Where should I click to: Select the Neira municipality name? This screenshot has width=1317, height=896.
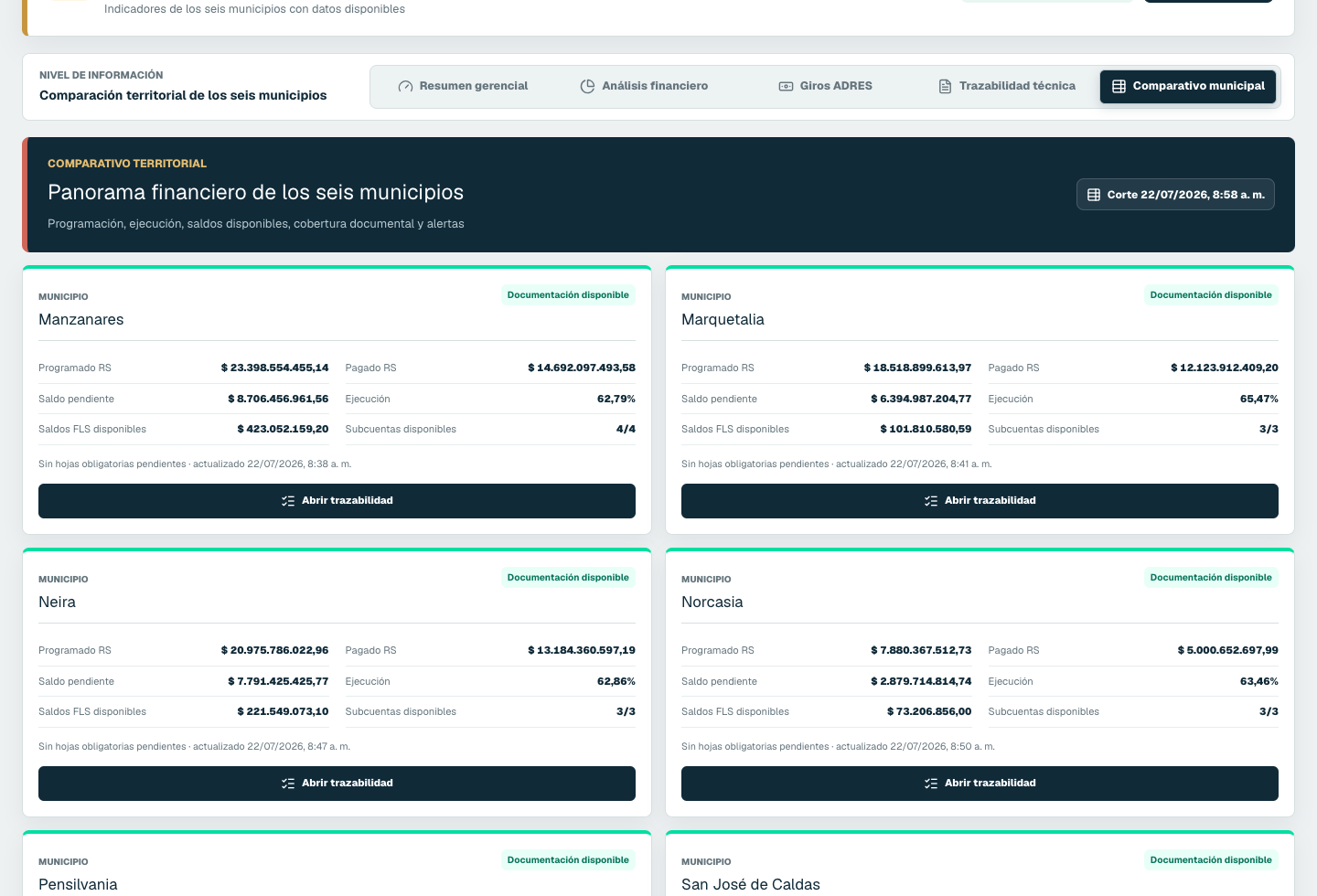pyautogui.click(x=57, y=603)
